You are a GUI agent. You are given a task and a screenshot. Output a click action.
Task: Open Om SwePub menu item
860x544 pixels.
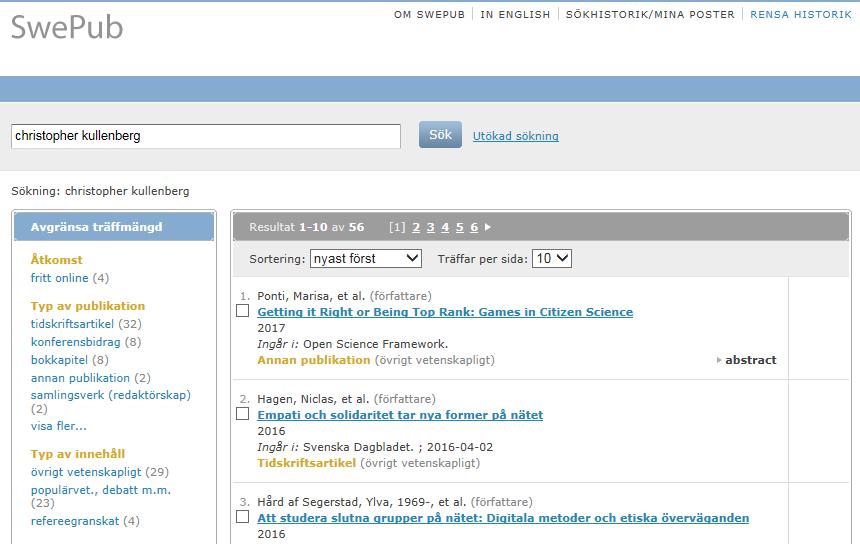pos(429,15)
